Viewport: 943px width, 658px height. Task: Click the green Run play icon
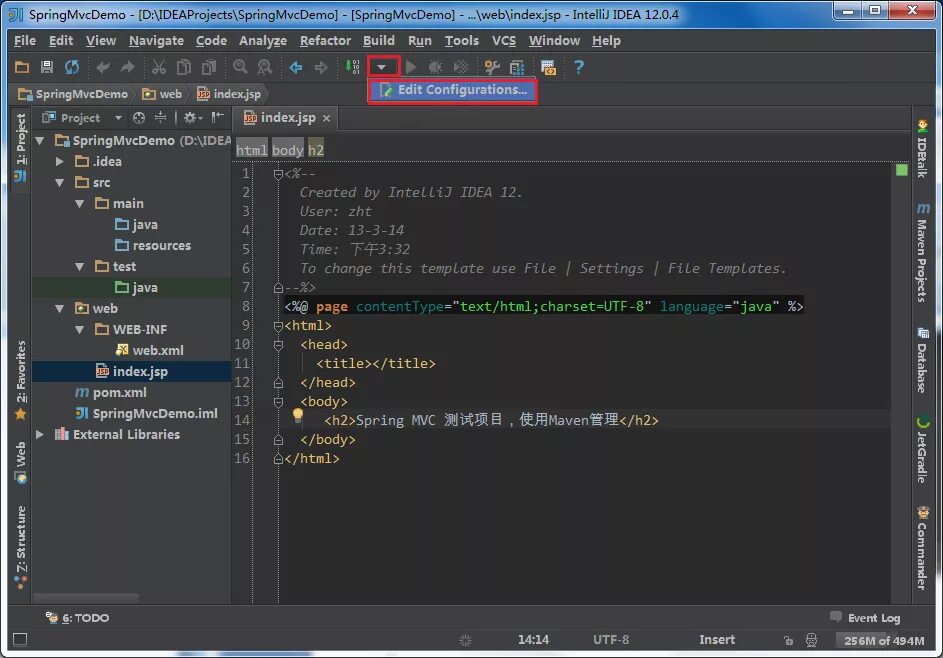pos(411,67)
